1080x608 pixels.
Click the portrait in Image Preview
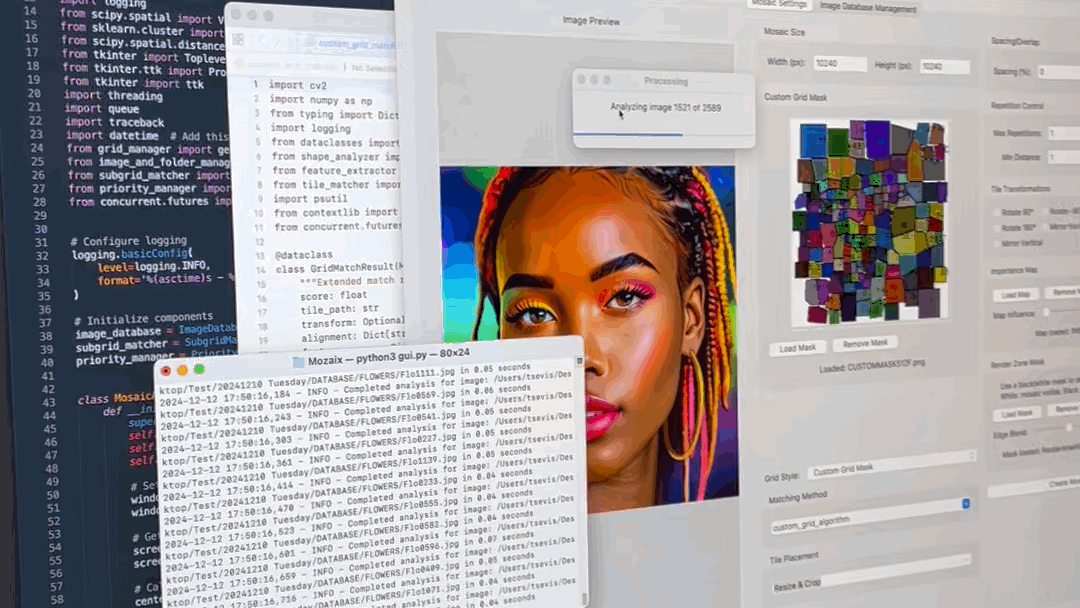(x=589, y=337)
